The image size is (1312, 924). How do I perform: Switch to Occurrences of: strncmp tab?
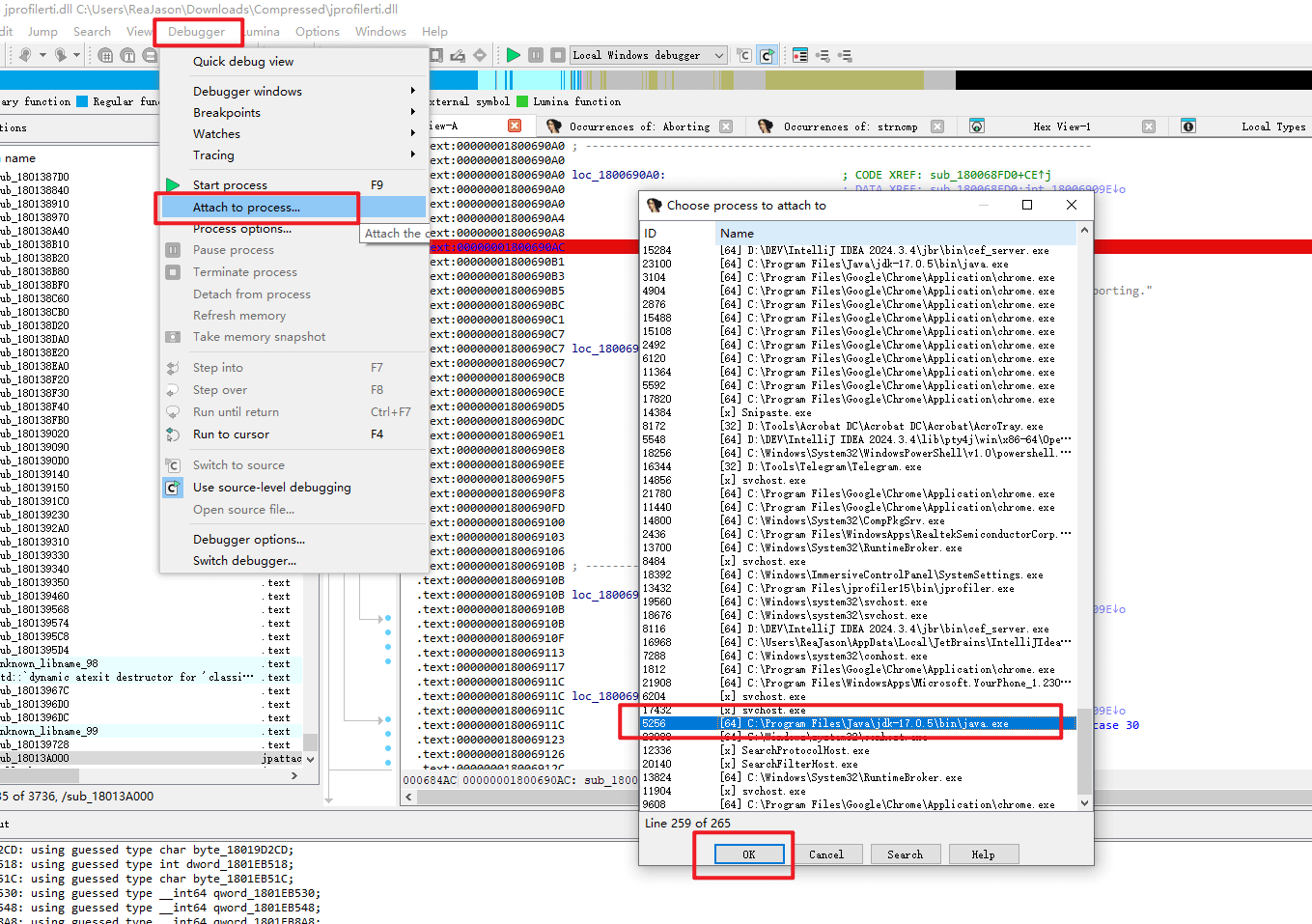[851, 126]
